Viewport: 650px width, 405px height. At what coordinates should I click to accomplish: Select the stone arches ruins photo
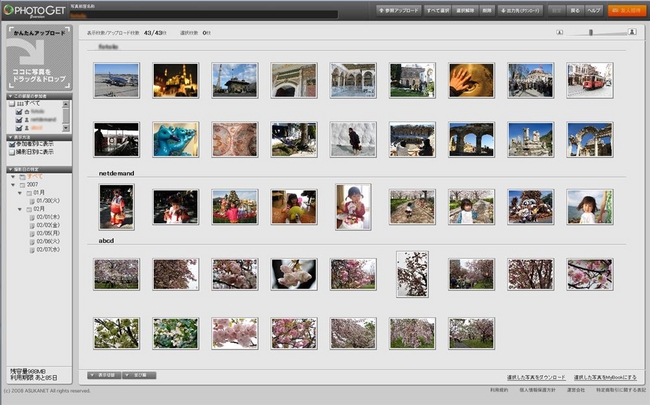pyautogui.click(x=471, y=140)
